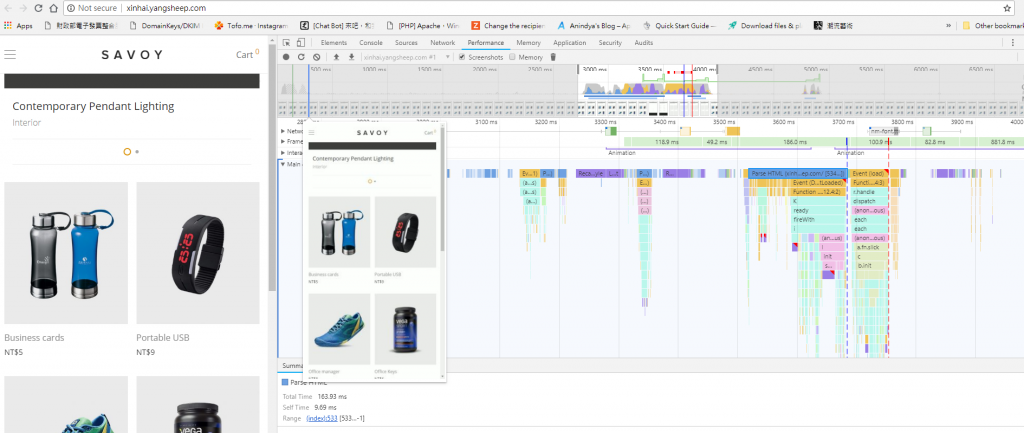
Task: Open the Quick Start Guide bookmark
Action: tap(679, 25)
